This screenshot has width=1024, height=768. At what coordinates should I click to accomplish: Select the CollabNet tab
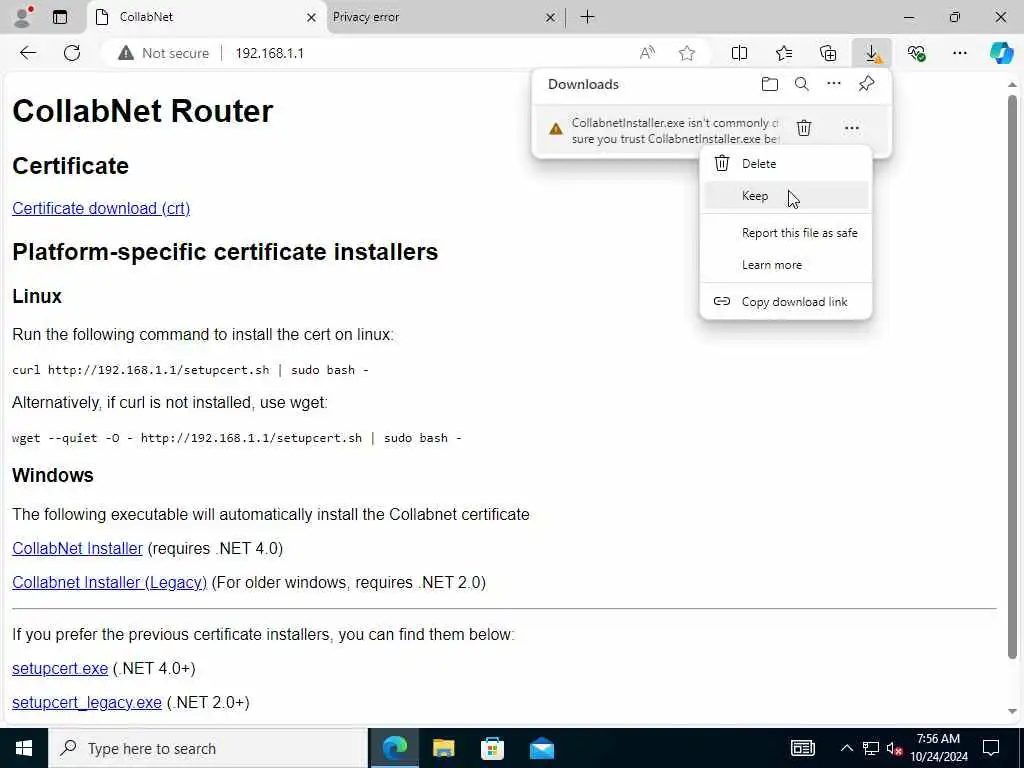pyautogui.click(x=206, y=17)
